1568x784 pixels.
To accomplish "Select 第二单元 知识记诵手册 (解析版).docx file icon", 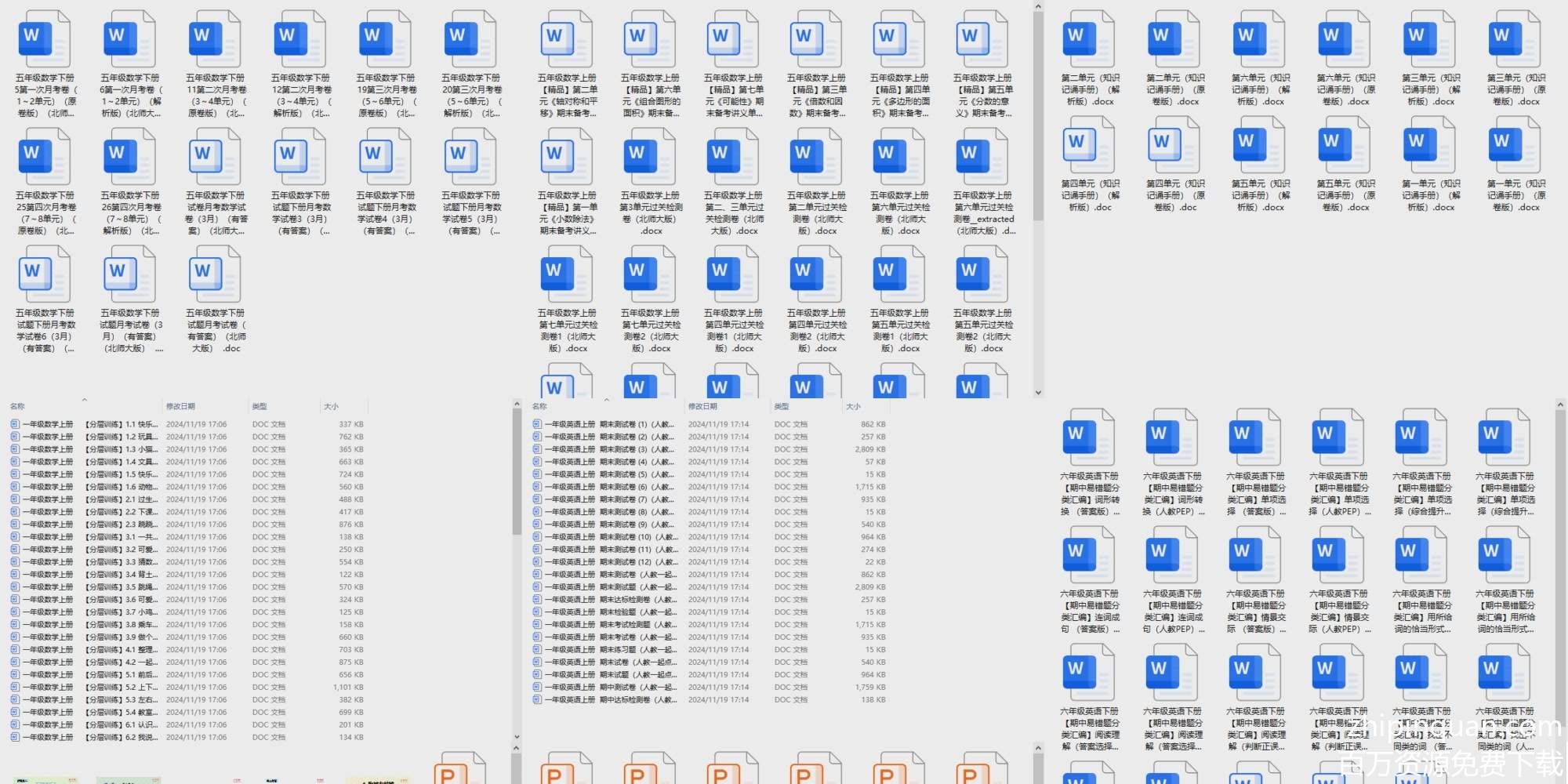I will pos(1089,40).
